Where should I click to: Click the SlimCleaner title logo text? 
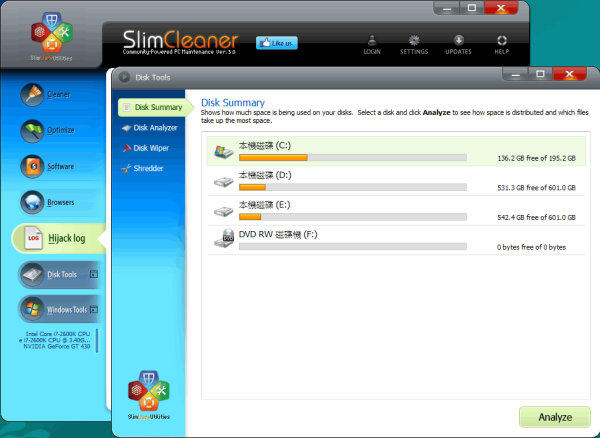pos(180,40)
